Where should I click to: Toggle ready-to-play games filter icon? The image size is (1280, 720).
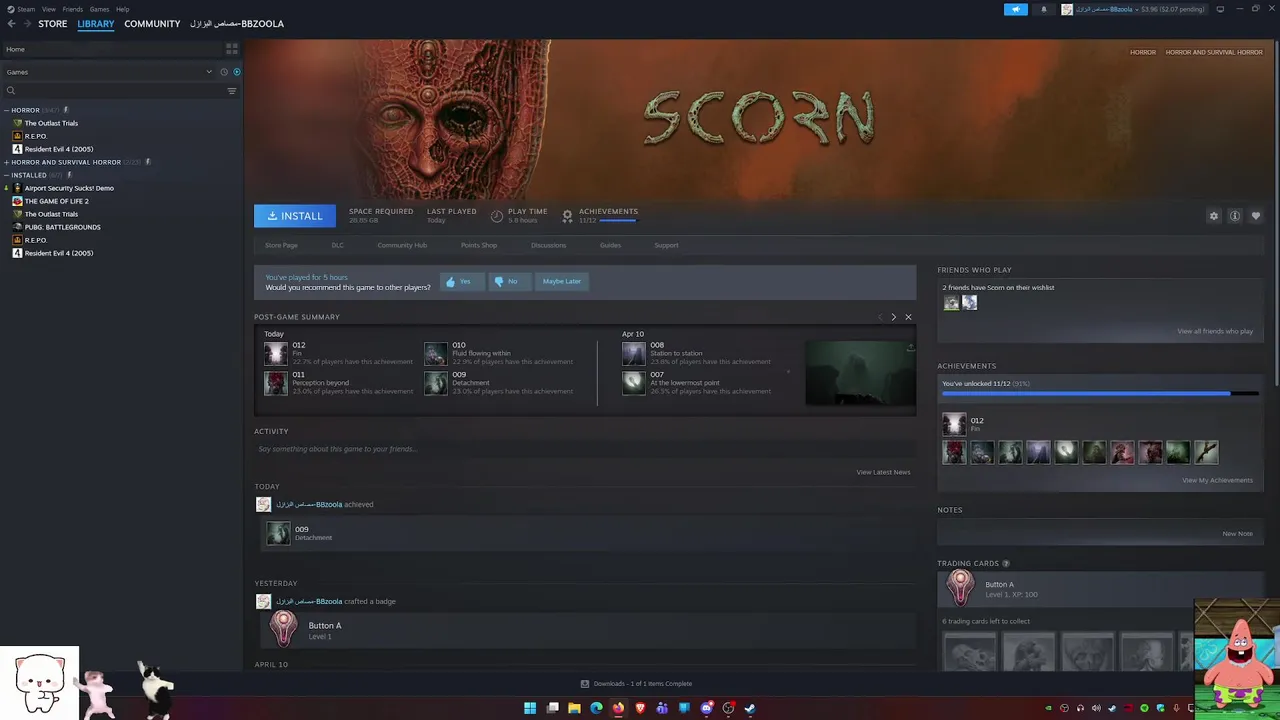[237, 72]
